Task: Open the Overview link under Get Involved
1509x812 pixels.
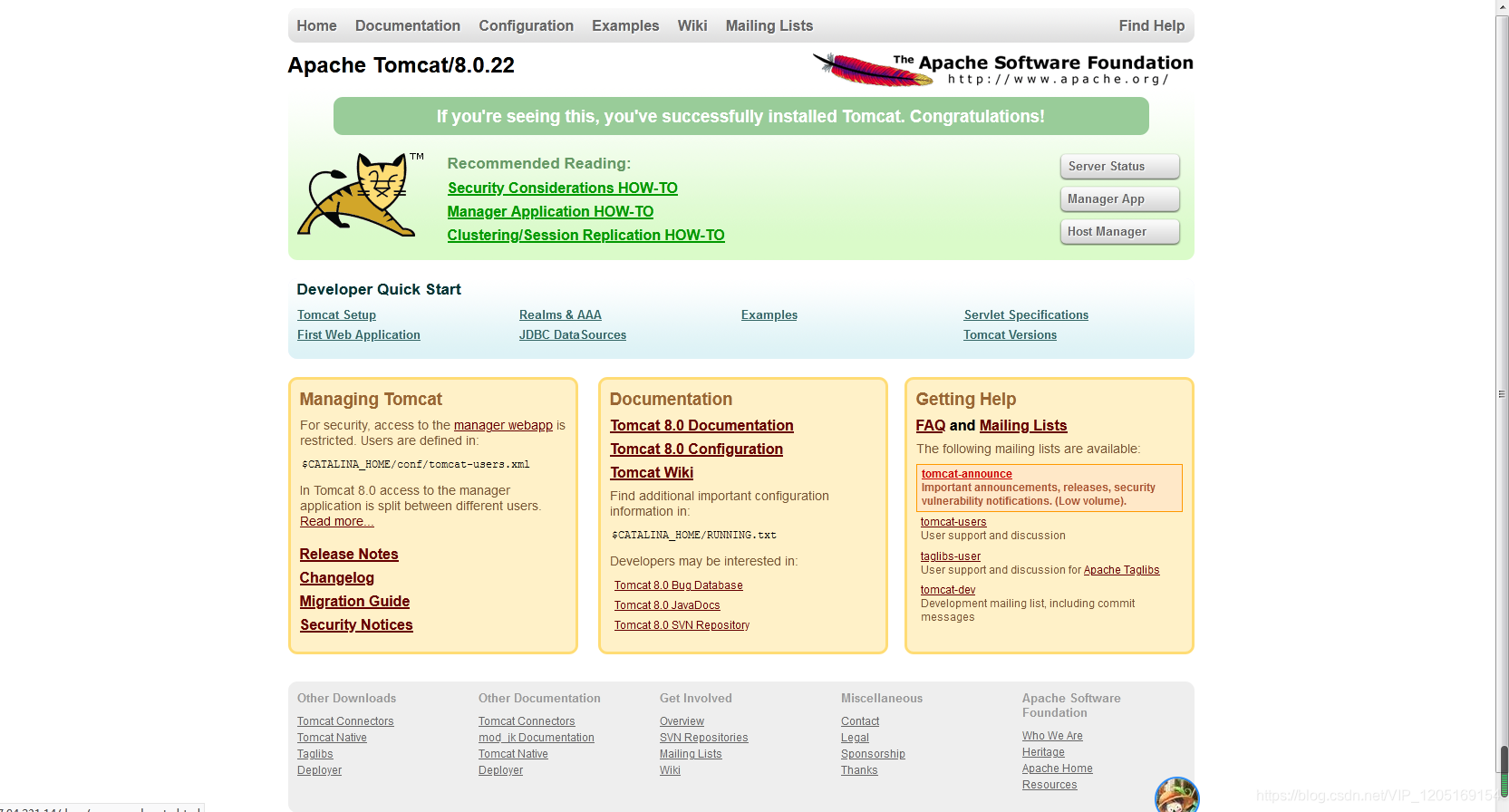Action: (682, 721)
